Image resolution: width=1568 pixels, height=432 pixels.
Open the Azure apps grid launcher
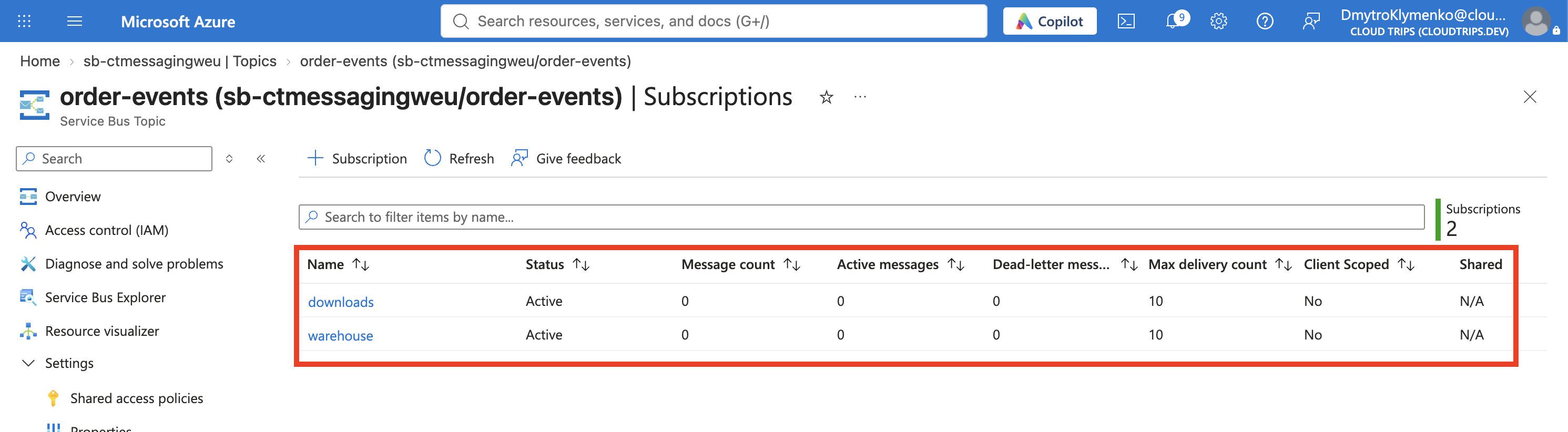pos(24,22)
